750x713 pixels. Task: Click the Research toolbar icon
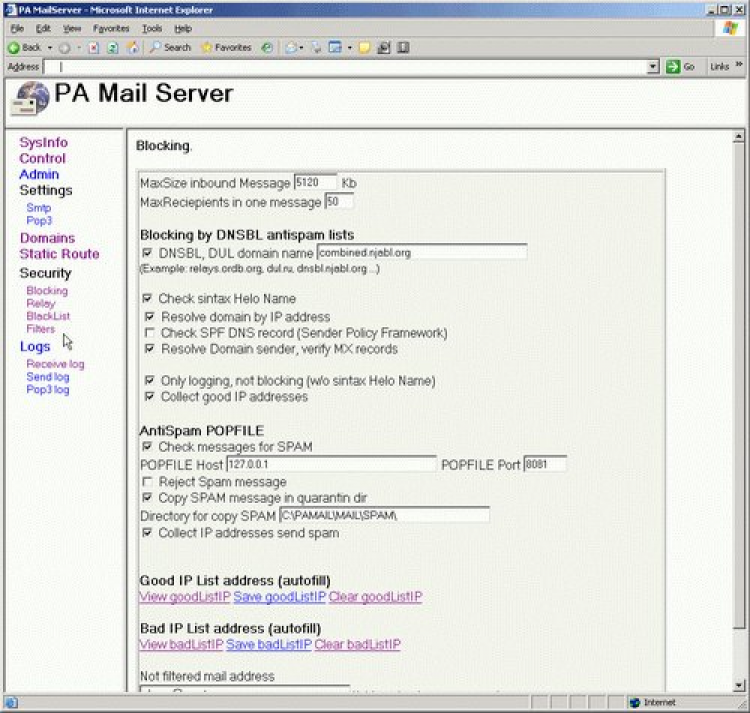pos(384,48)
